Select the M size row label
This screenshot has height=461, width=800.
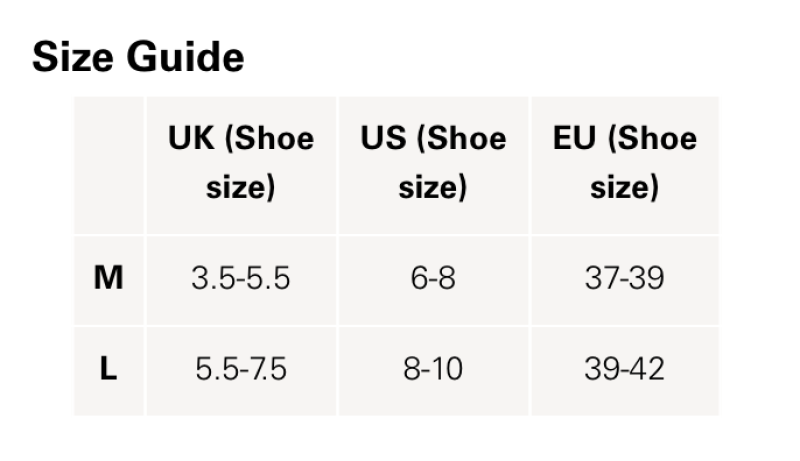pyautogui.click(x=109, y=278)
